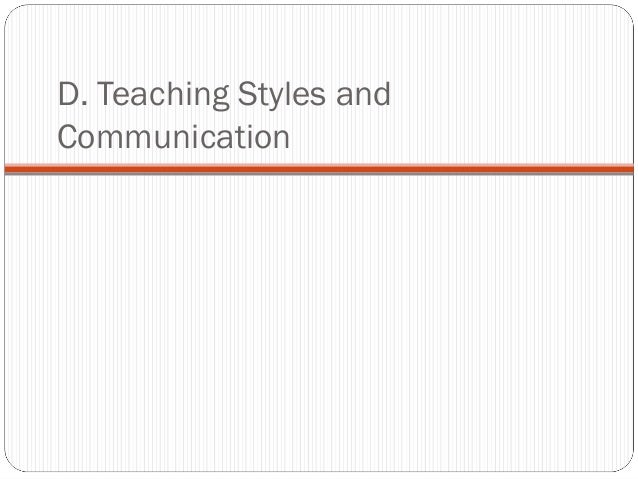
Task: Select the word "Styles" in the heading
Action: click(281, 94)
